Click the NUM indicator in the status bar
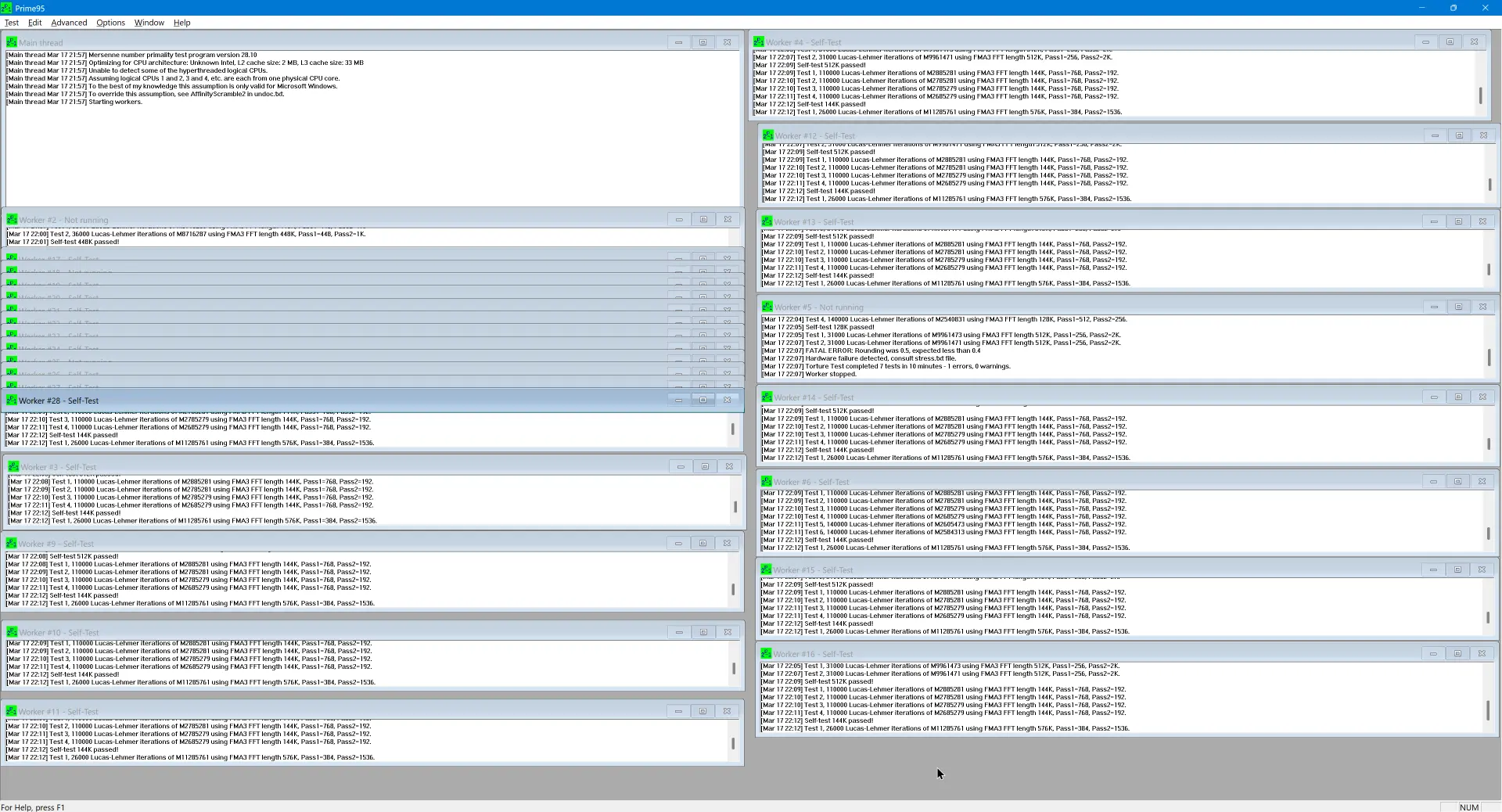The height and width of the screenshot is (812, 1502). (x=1469, y=807)
